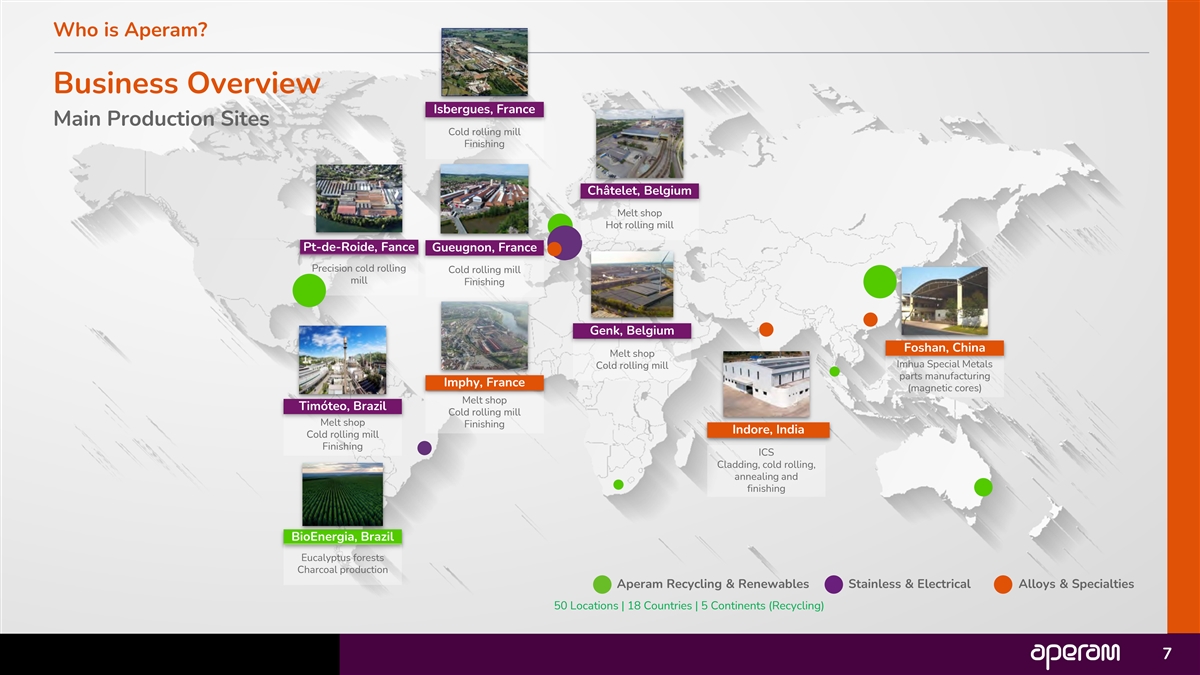Select the Imphy, France orange label
Image resolution: width=1200 pixels, height=675 pixels.
pyautogui.click(x=484, y=383)
